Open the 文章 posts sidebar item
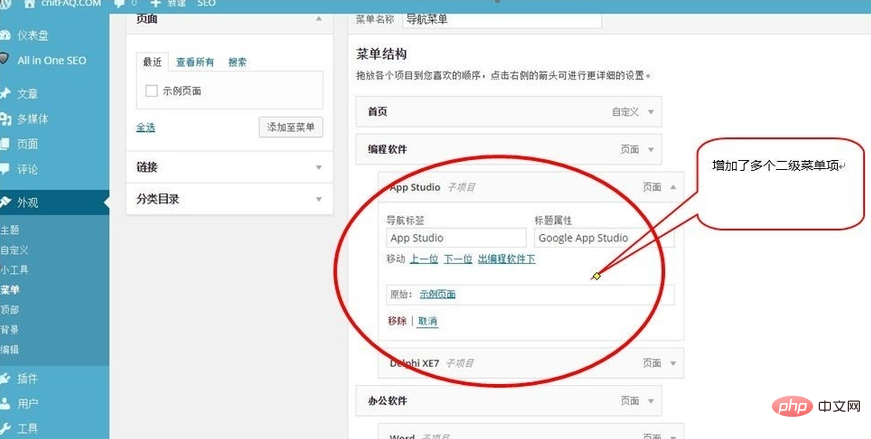The image size is (871, 439). click(x=27, y=94)
